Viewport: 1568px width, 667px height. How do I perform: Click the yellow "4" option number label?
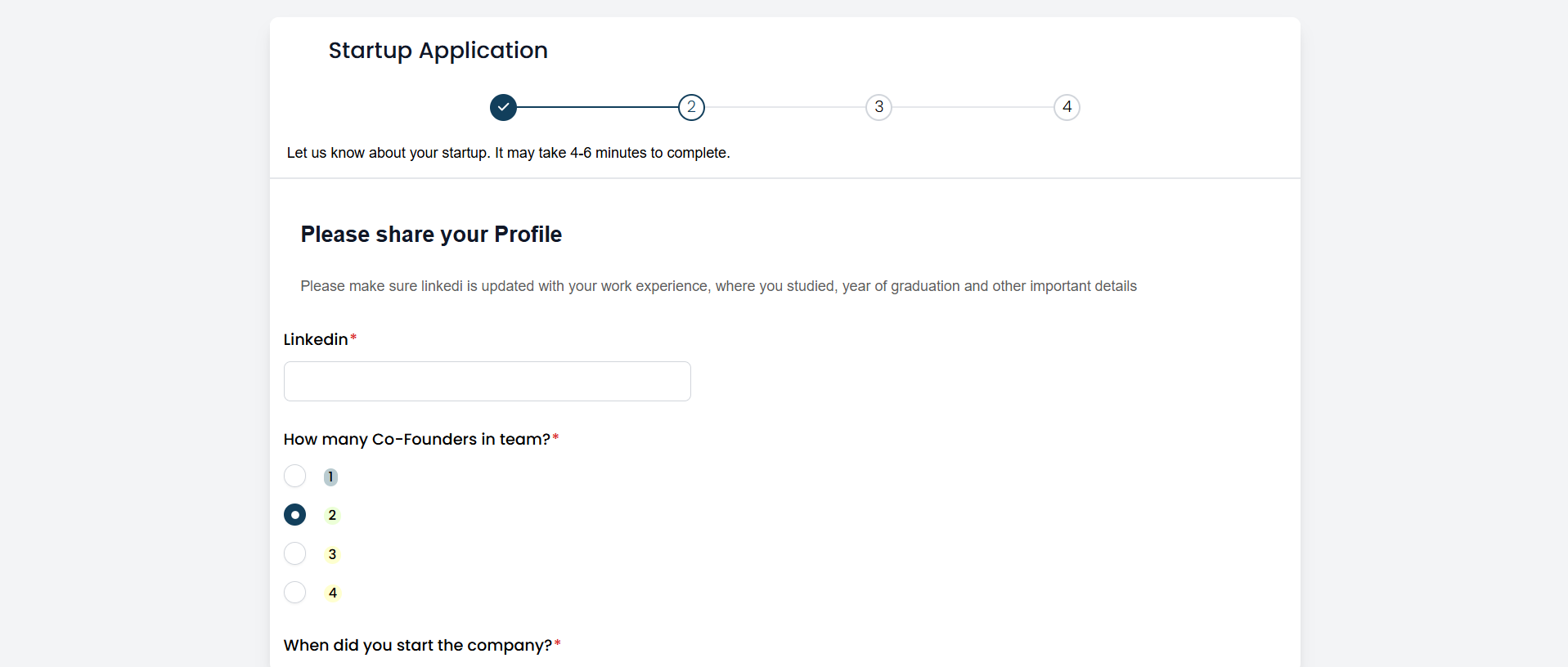click(x=332, y=593)
